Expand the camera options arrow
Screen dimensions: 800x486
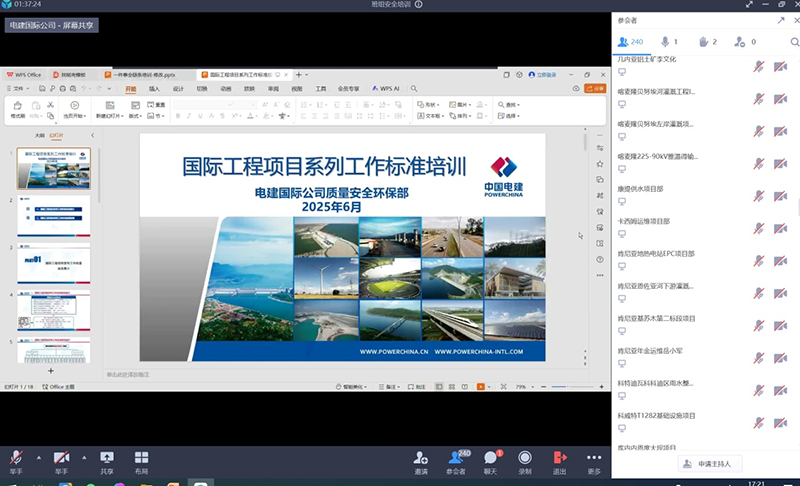(x=83, y=456)
